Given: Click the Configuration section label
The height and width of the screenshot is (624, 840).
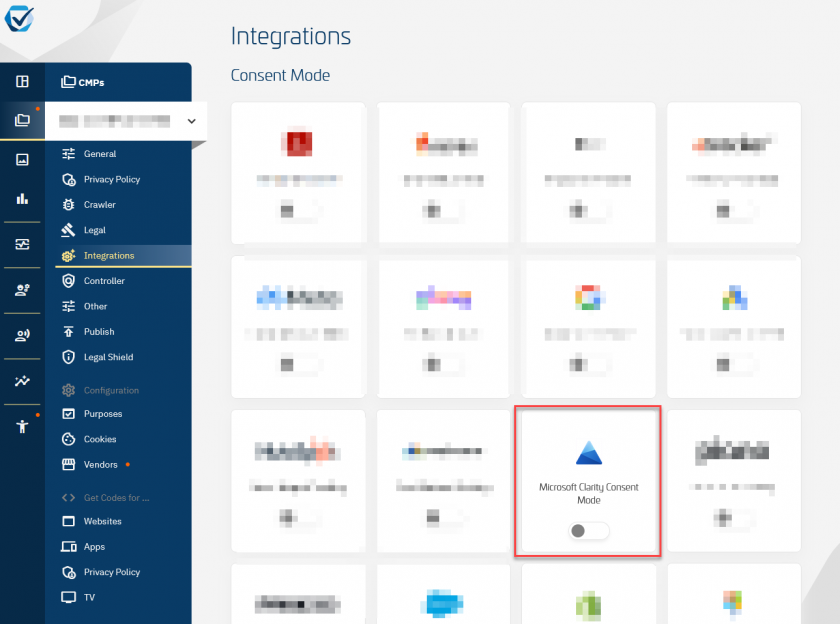Looking at the screenshot, I should (111, 390).
